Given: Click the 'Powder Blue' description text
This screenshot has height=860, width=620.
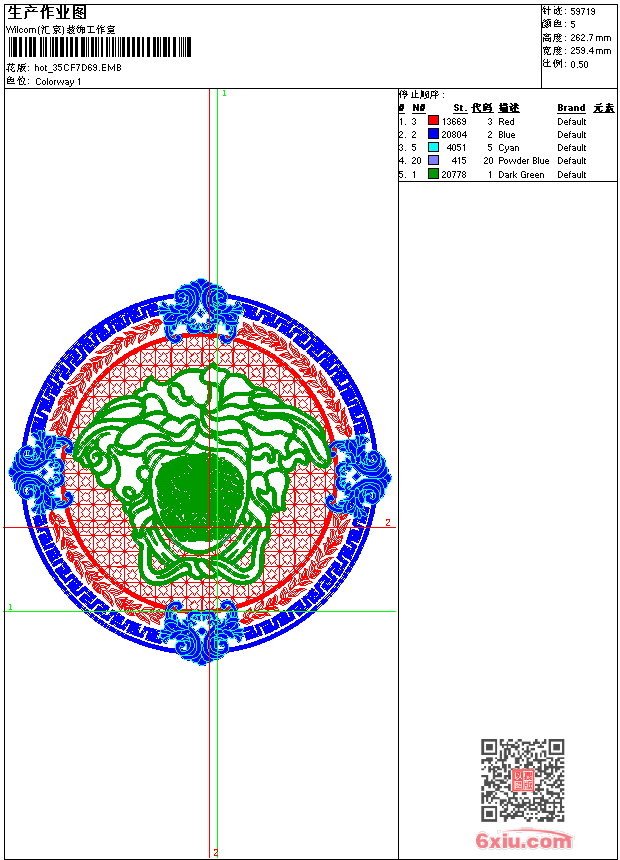Looking at the screenshot, I should [x=523, y=161].
